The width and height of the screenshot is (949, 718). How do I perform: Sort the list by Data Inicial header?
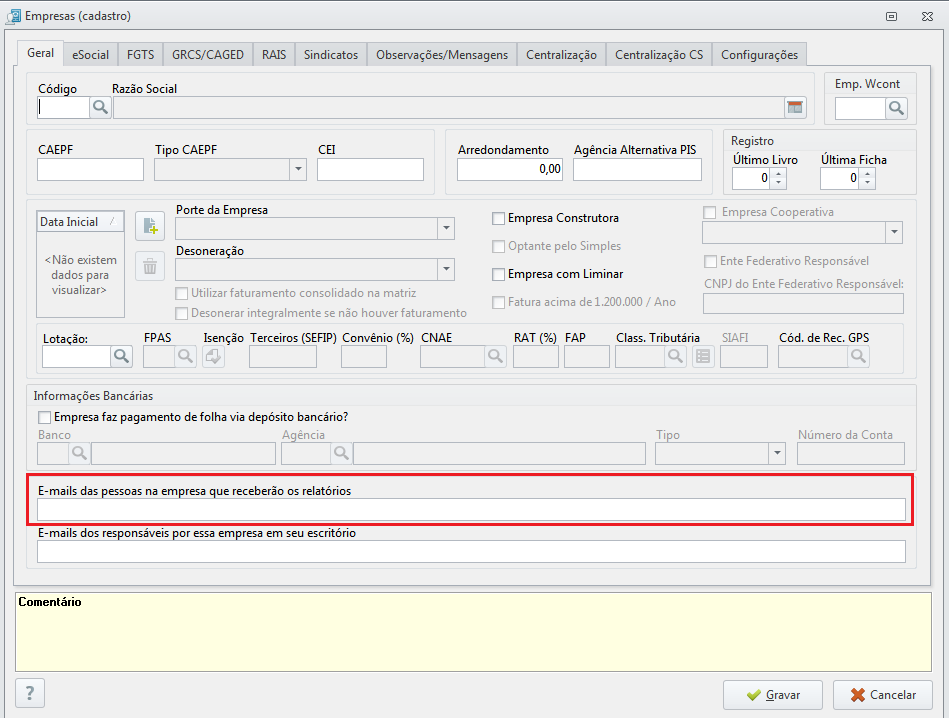pos(80,222)
